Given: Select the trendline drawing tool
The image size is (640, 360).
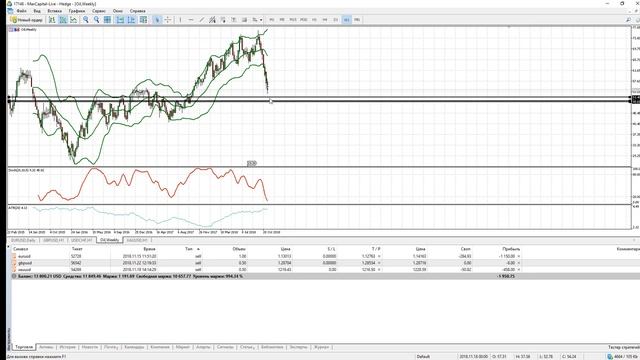Looking at the screenshot, I should (x=202, y=20).
